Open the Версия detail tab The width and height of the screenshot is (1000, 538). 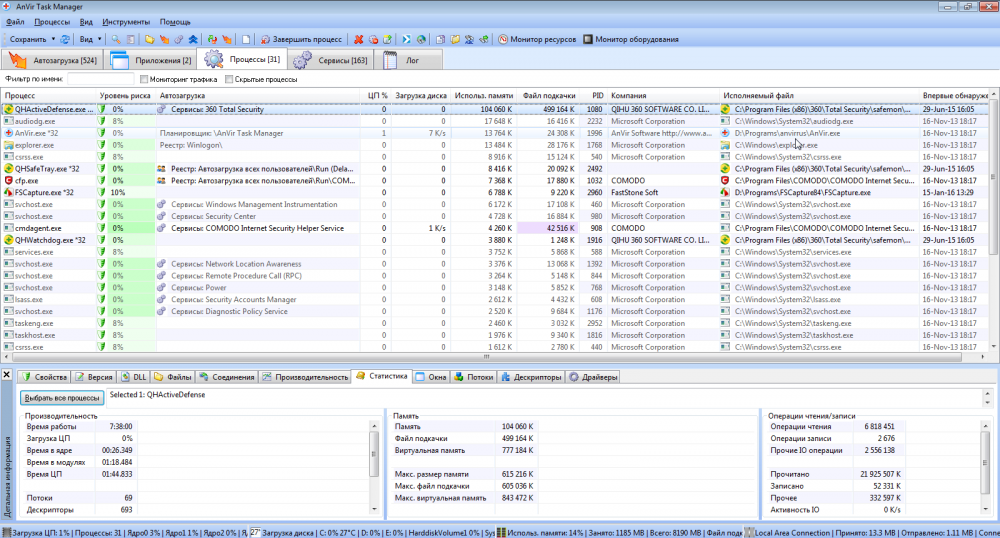(x=94, y=377)
